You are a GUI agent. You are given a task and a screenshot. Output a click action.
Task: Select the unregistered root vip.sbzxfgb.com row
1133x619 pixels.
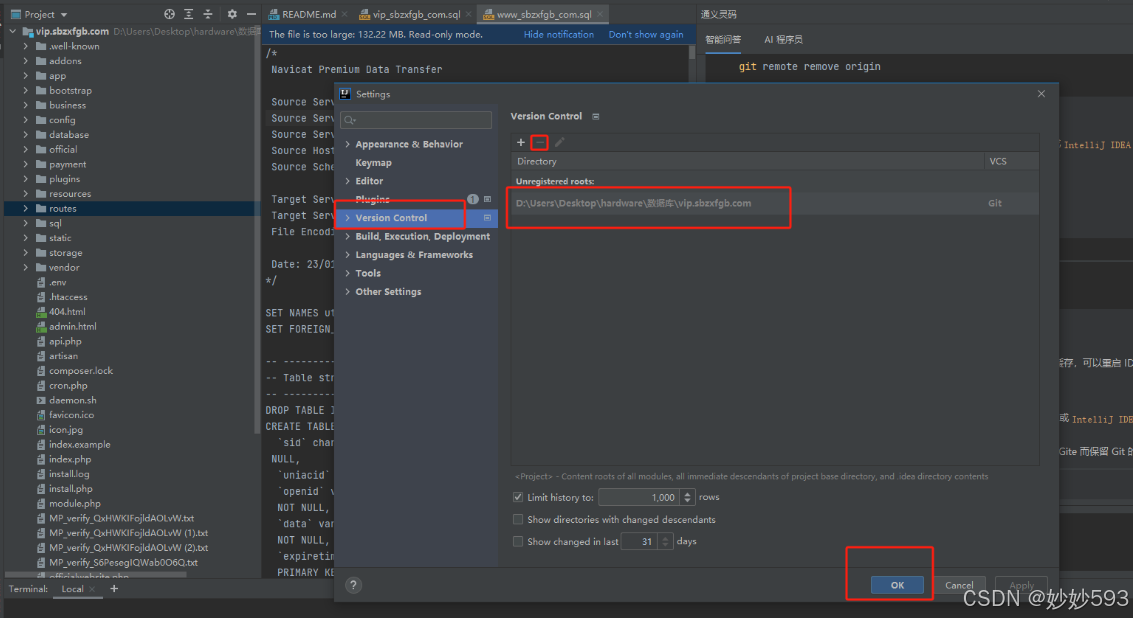(x=775, y=204)
